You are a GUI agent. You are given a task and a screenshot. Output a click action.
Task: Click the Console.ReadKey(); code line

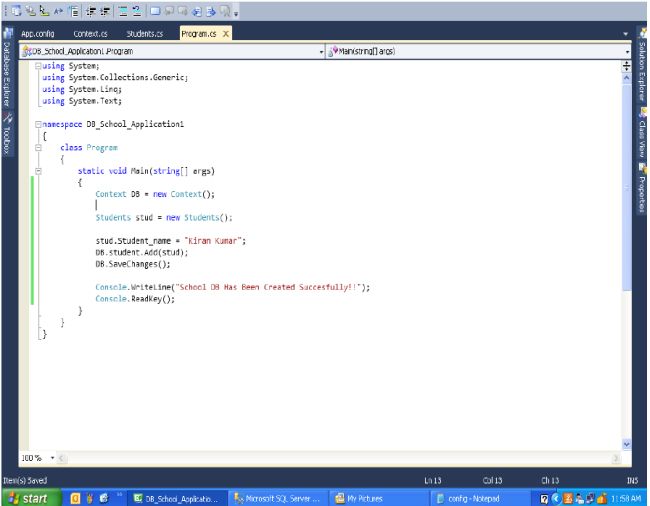point(135,299)
